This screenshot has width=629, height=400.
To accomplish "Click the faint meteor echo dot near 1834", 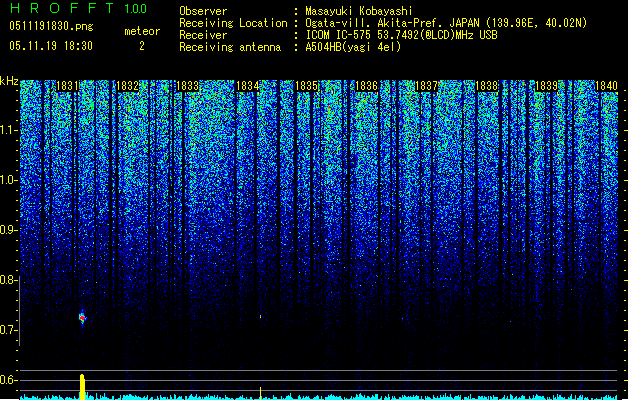I will click(260, 317).
